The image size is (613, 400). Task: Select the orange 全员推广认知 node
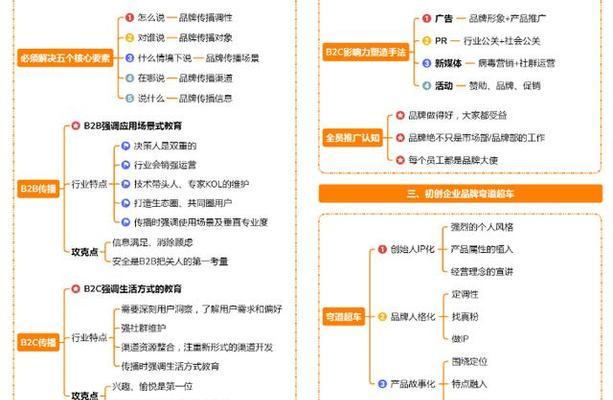click(x=353, y=138)
